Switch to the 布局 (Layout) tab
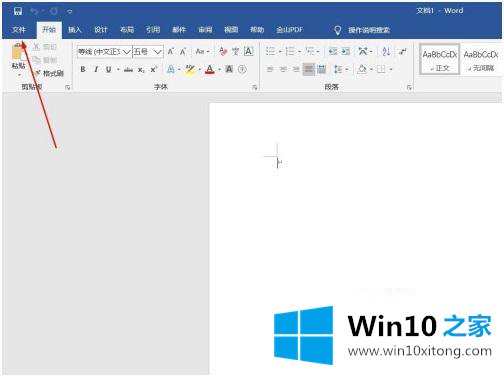 (x=127, y=30)
